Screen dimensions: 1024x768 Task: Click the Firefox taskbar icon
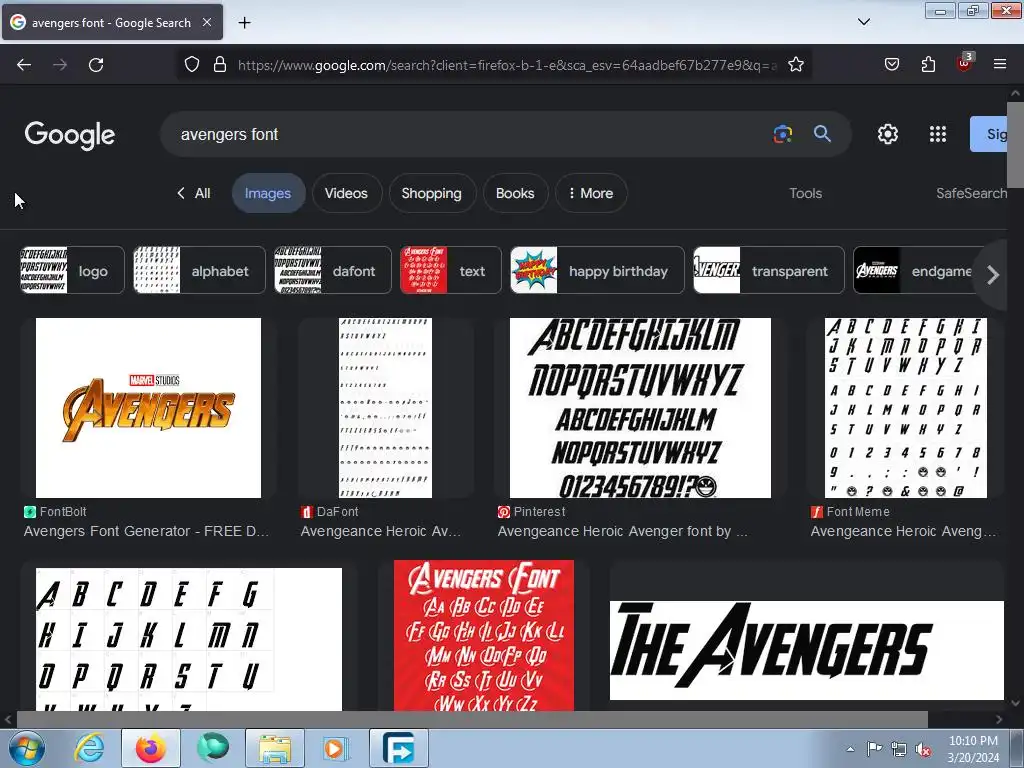[x=150, y=748]
